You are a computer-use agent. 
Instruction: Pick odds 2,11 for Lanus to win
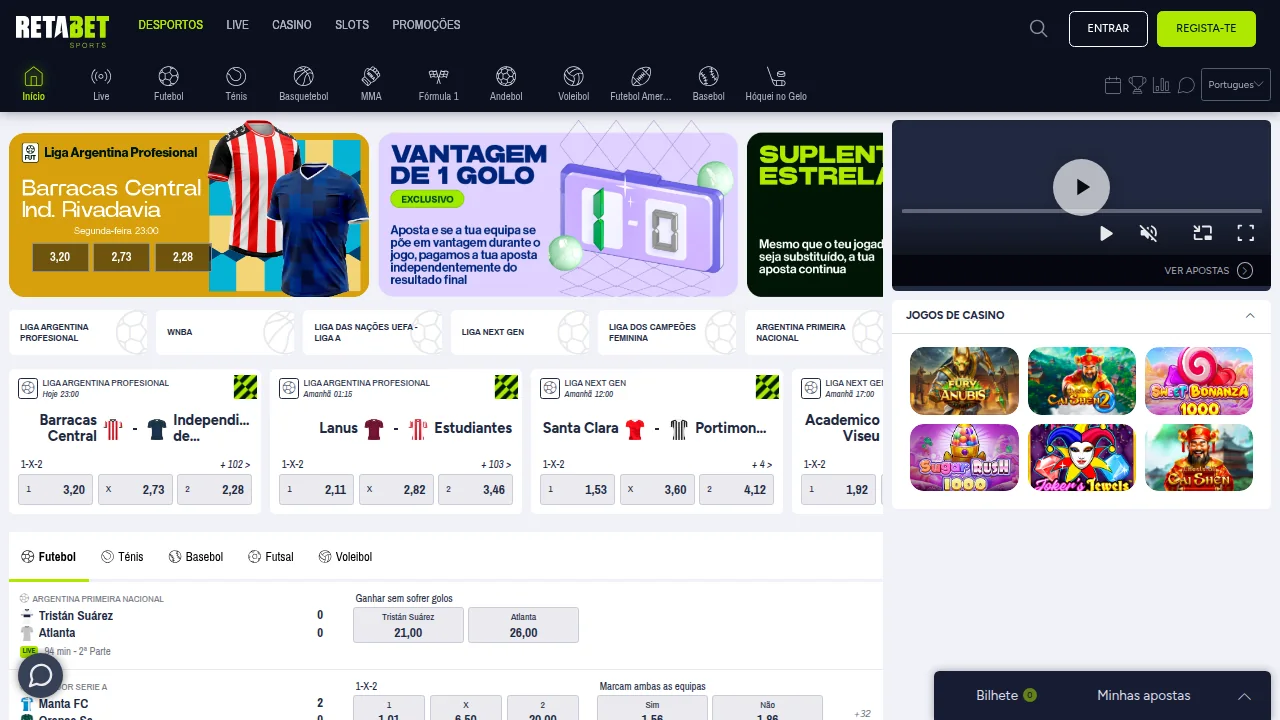[x=315, y=490]
